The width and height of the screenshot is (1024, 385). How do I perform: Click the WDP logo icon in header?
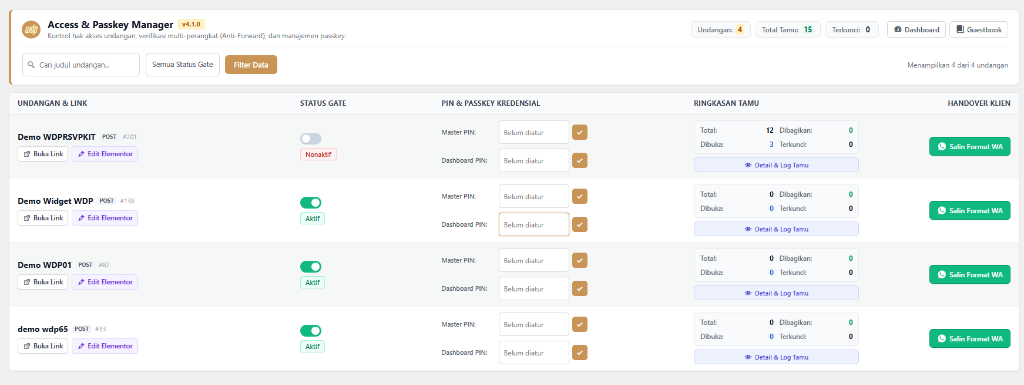click(31, 29)
